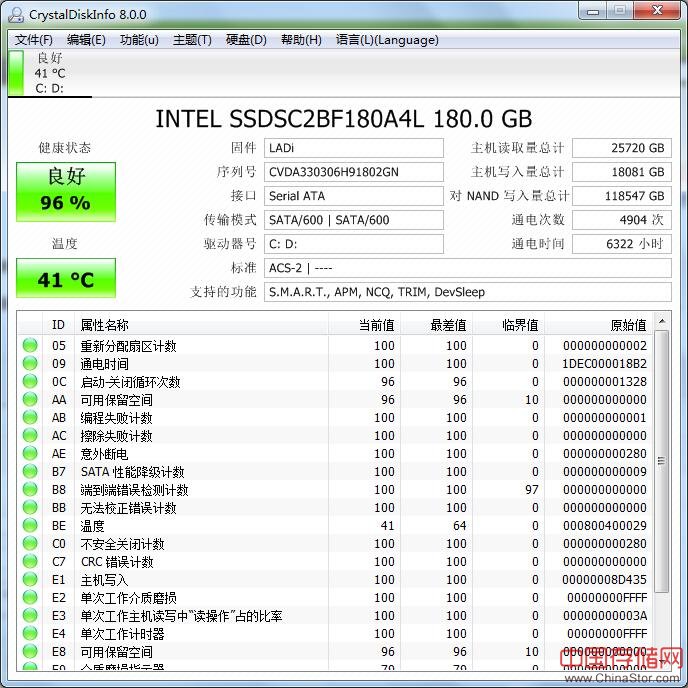Click the green status dot for row 05

31,346
